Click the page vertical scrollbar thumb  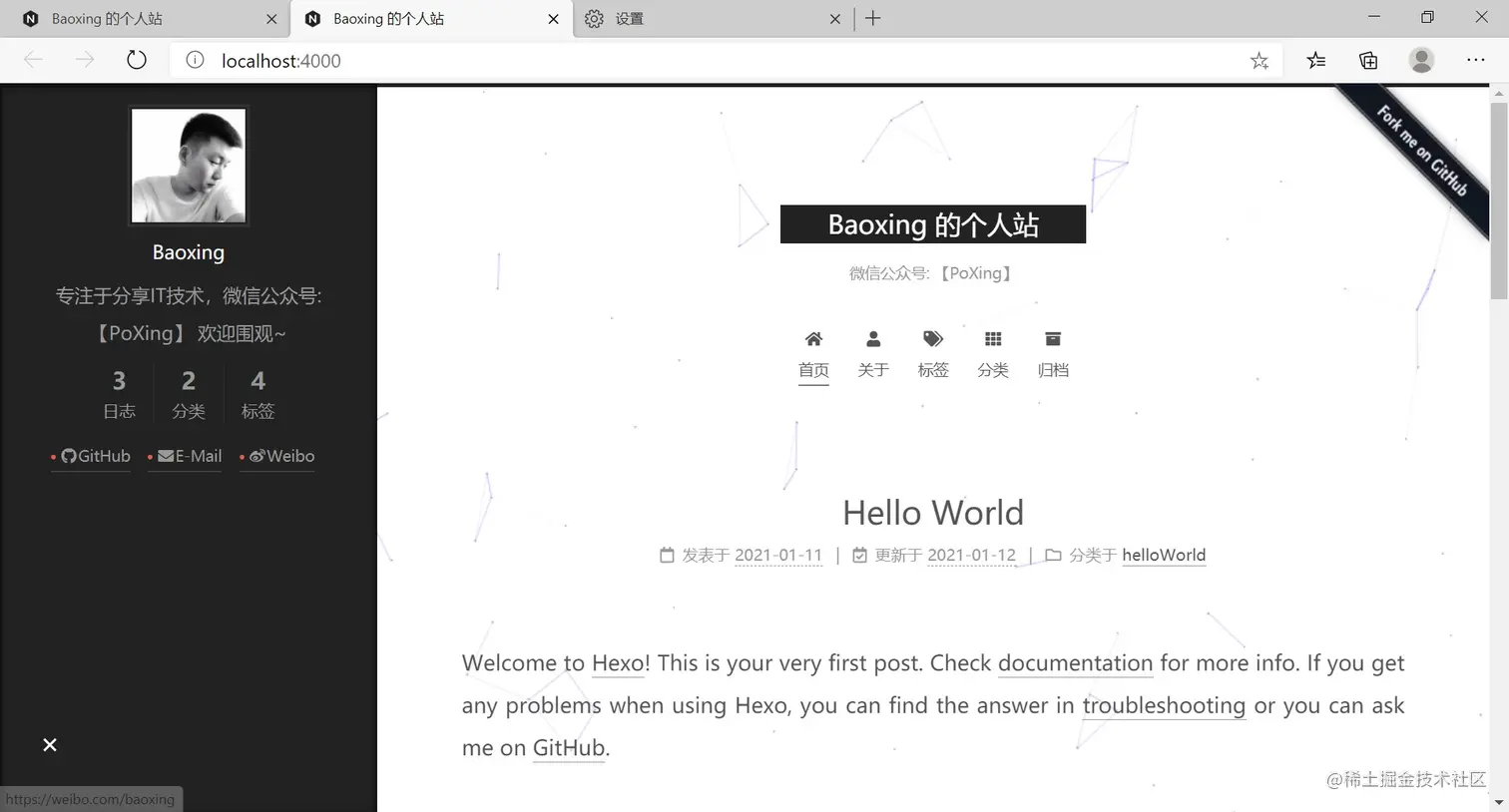pyautogui.click(x=1499, y=200)
